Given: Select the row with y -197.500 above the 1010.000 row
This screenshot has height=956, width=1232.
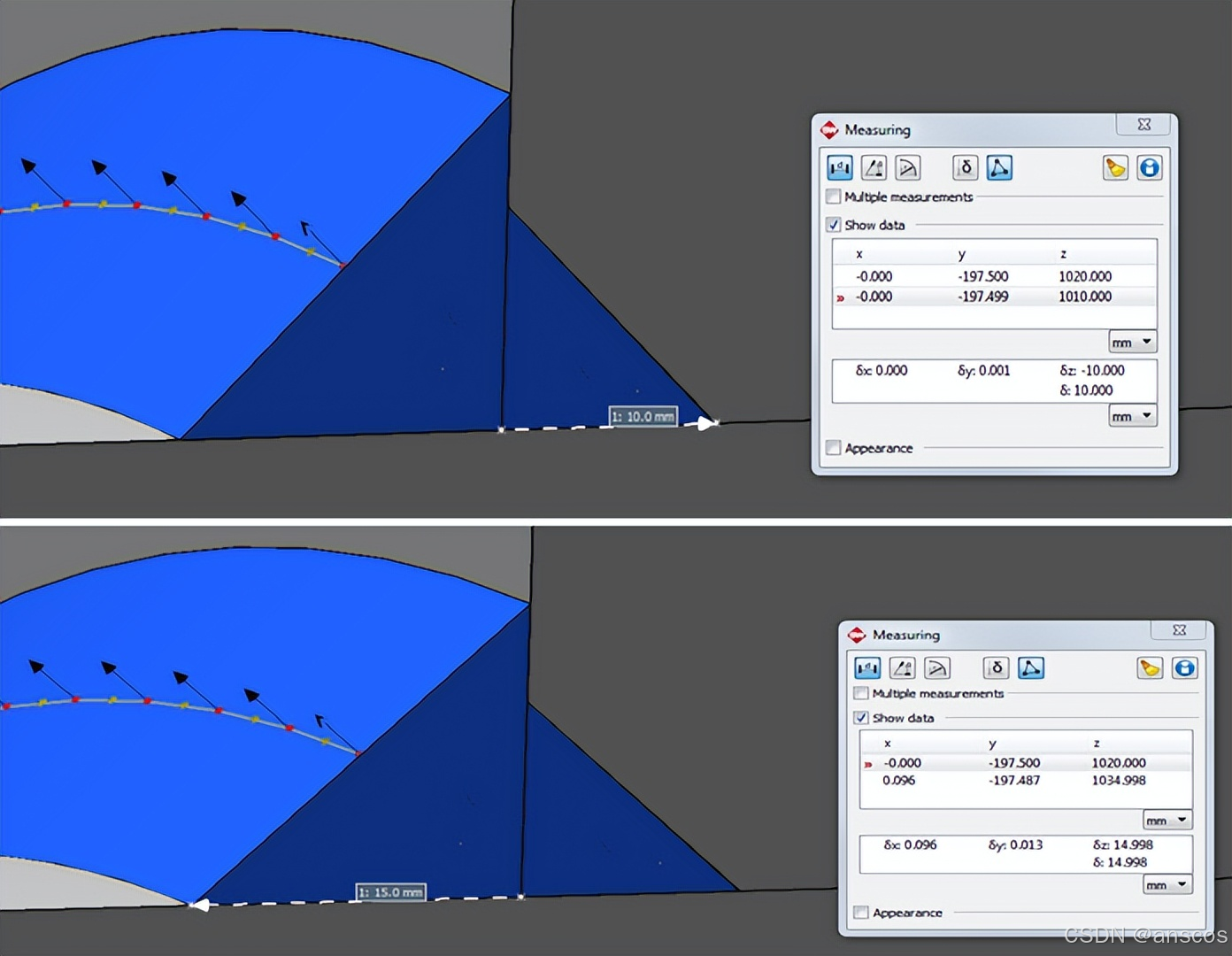Looking at the screenshot, I should (994, 276).
